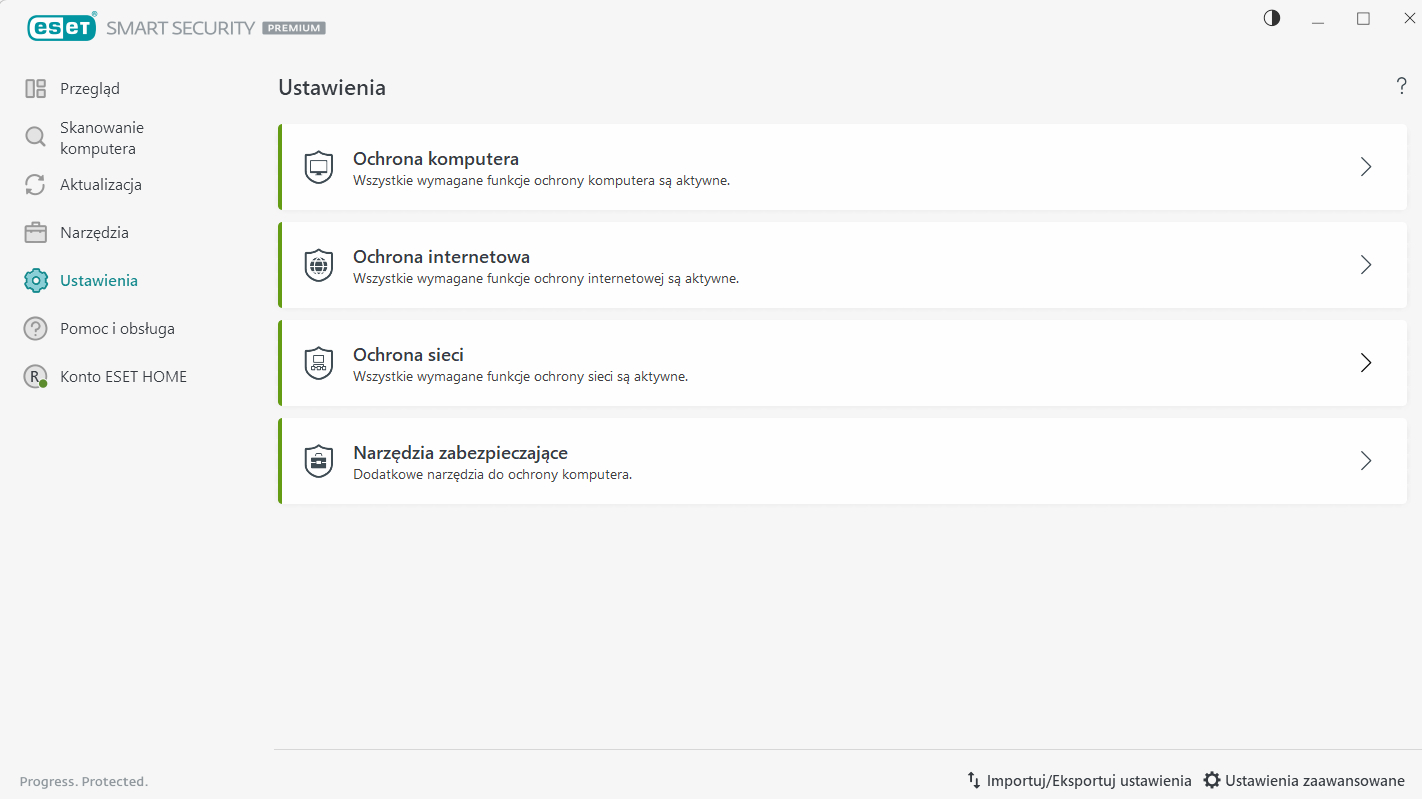Screen dimensions: 1422x799
Task: Click the Konto ESET HOME avatar icon
Action: 35,377
